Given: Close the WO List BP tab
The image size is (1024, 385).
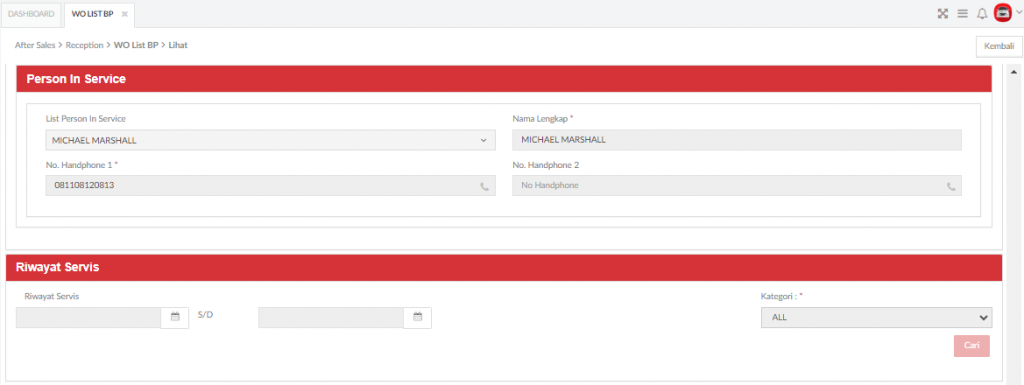Looking at the screenshot, I should [125, 14].
